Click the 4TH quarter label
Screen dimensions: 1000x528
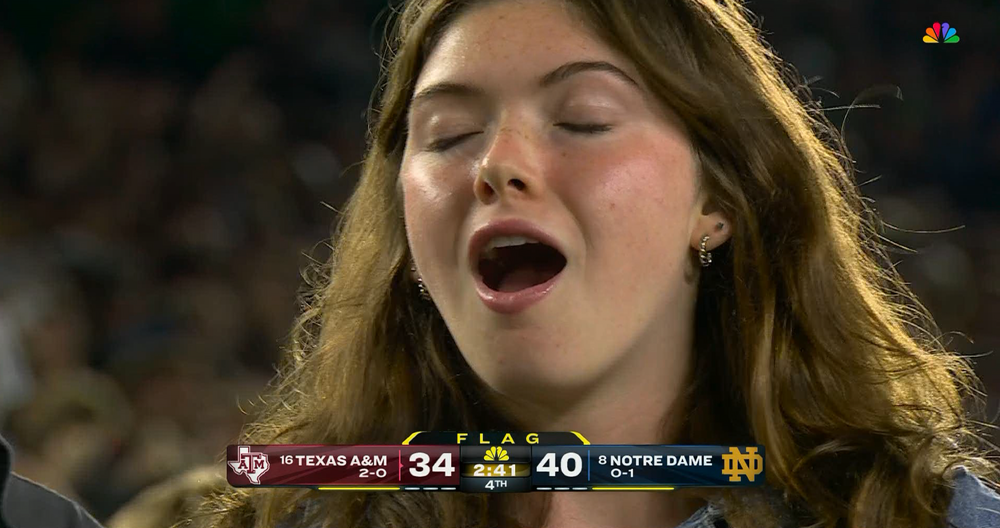point(496,485)
